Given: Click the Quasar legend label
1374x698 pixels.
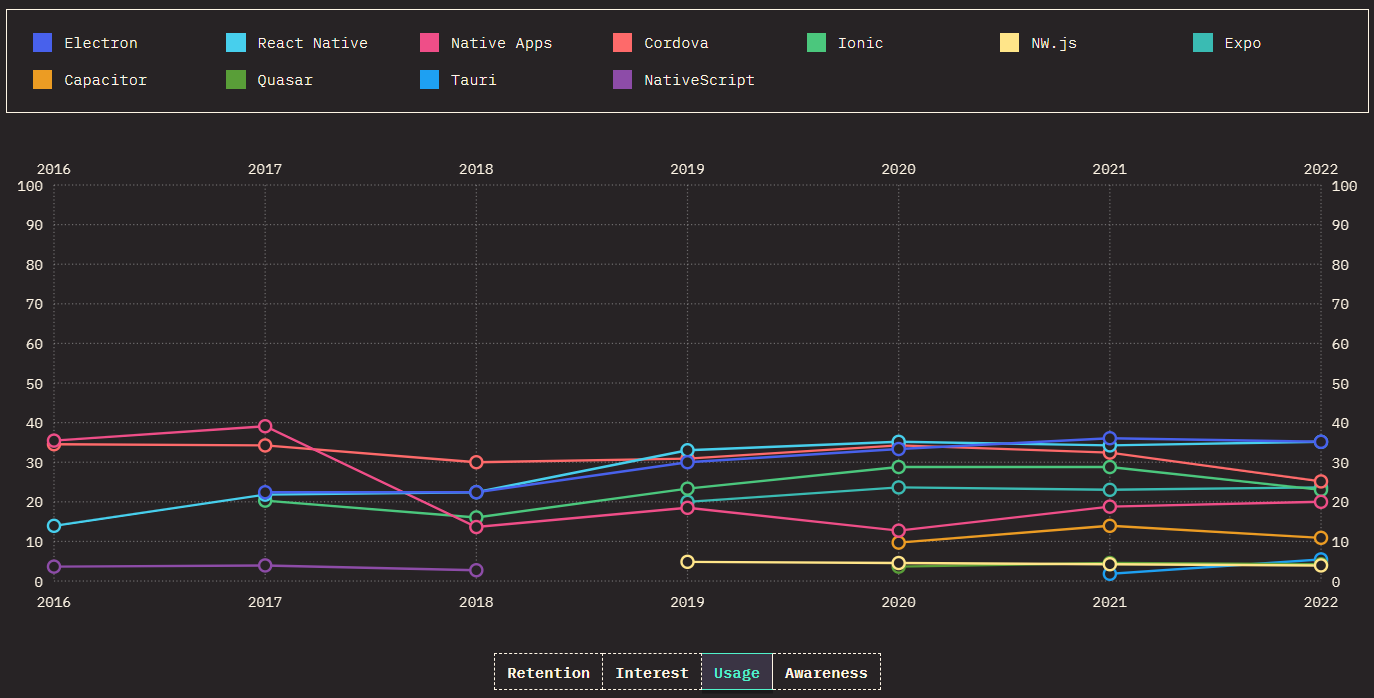Looking at the screenshot, I should pos(285,80).
